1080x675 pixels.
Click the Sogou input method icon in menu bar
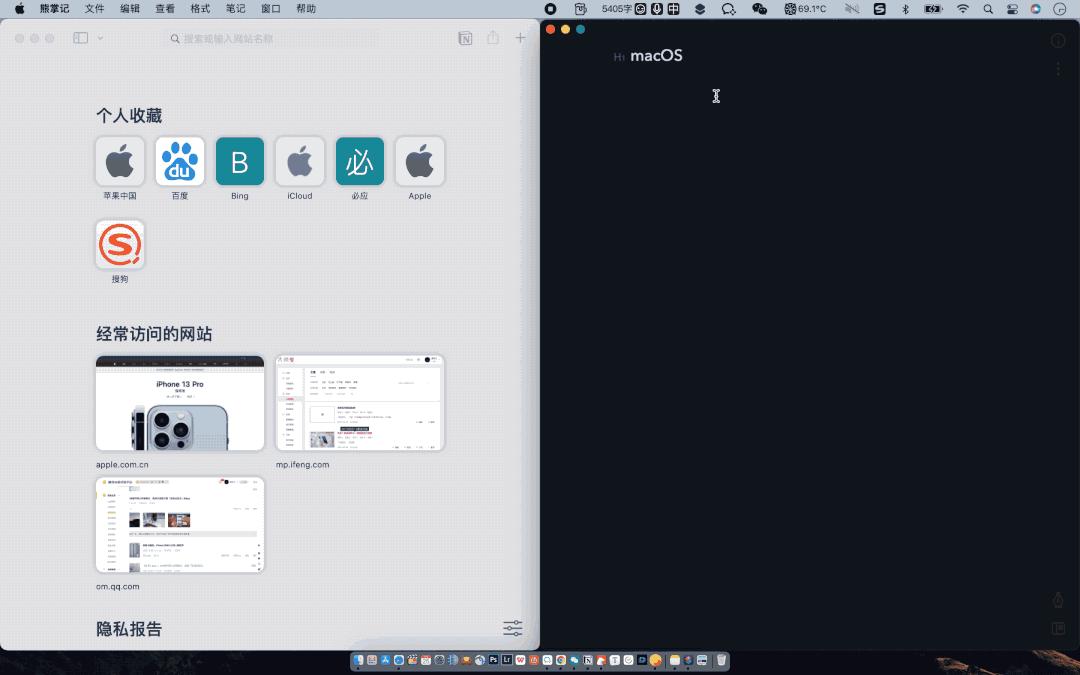pos(880,9)
